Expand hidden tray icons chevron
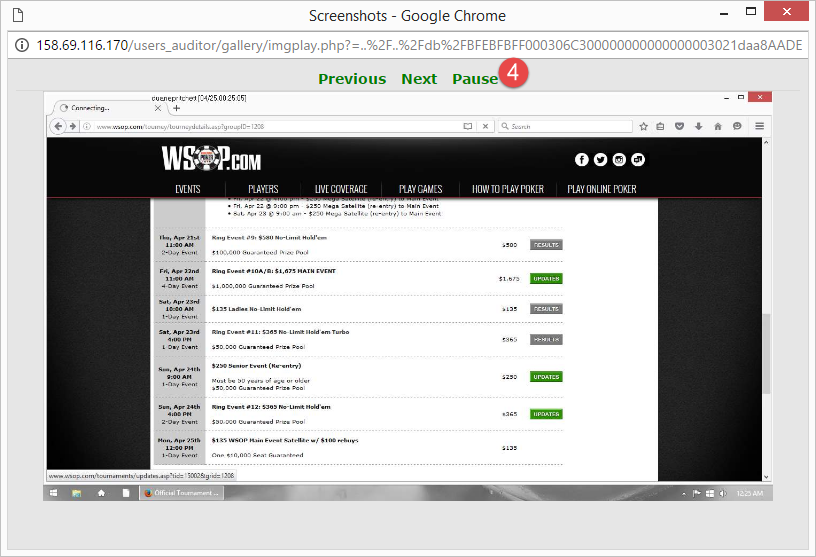816x557 pixels. (x=683, y=493)
